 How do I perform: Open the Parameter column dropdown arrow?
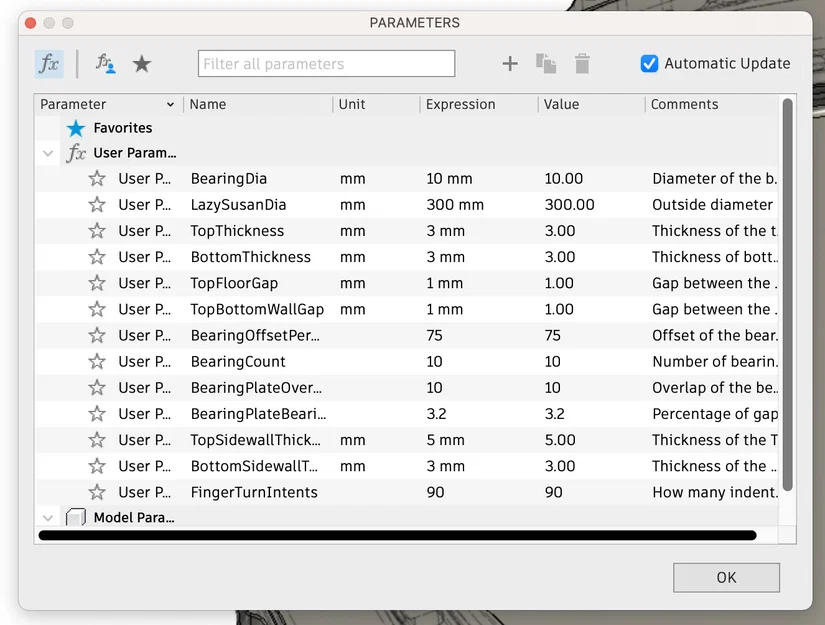click(170, 105)
